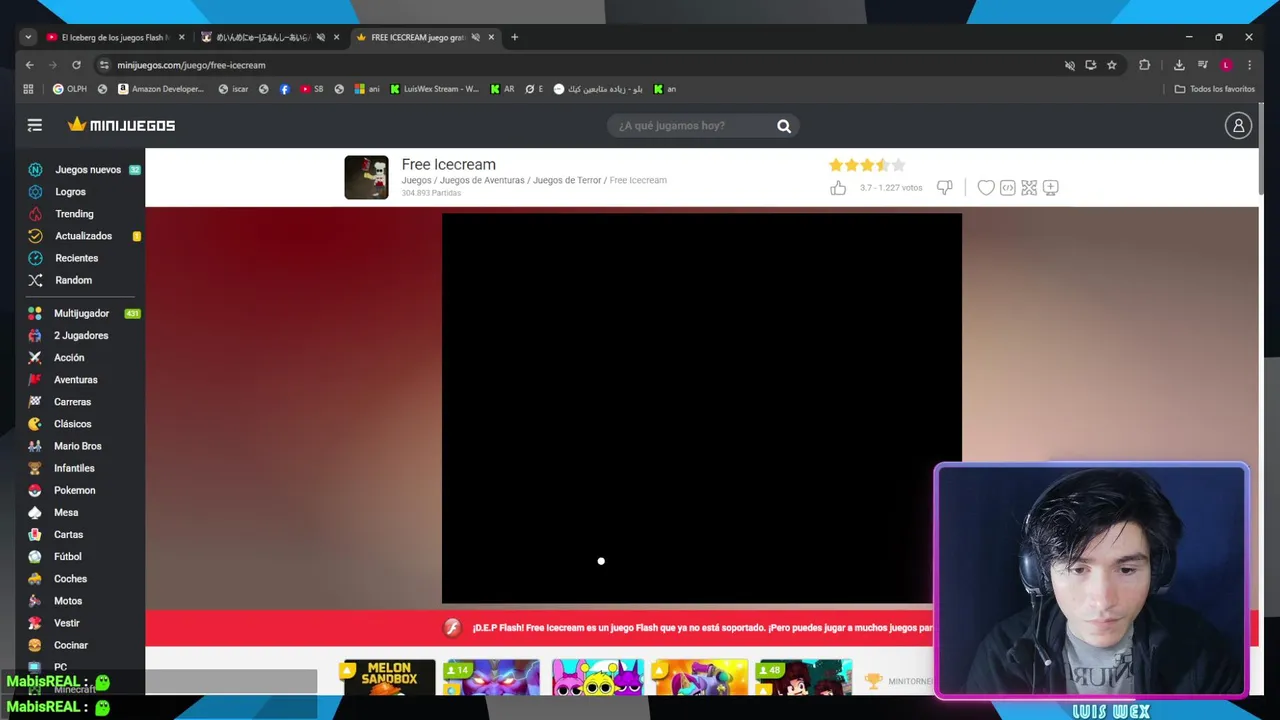
Task: Expand the tab search dropdown arrow
Action: [28, 37]
